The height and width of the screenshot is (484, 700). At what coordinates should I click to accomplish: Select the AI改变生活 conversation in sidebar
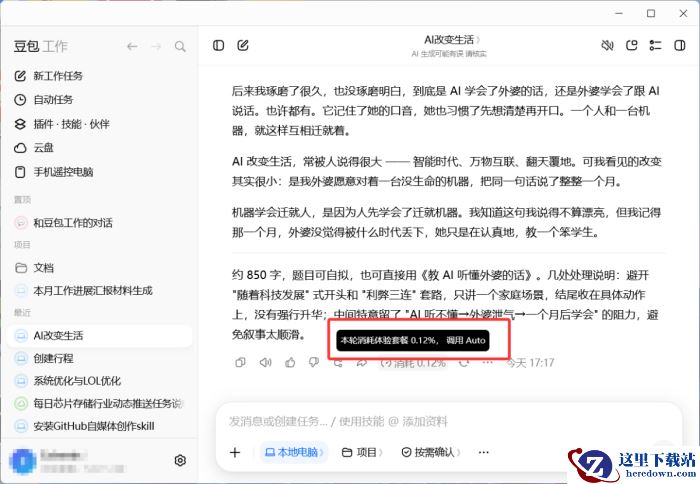pyautogui.click(x=100, y=335)
